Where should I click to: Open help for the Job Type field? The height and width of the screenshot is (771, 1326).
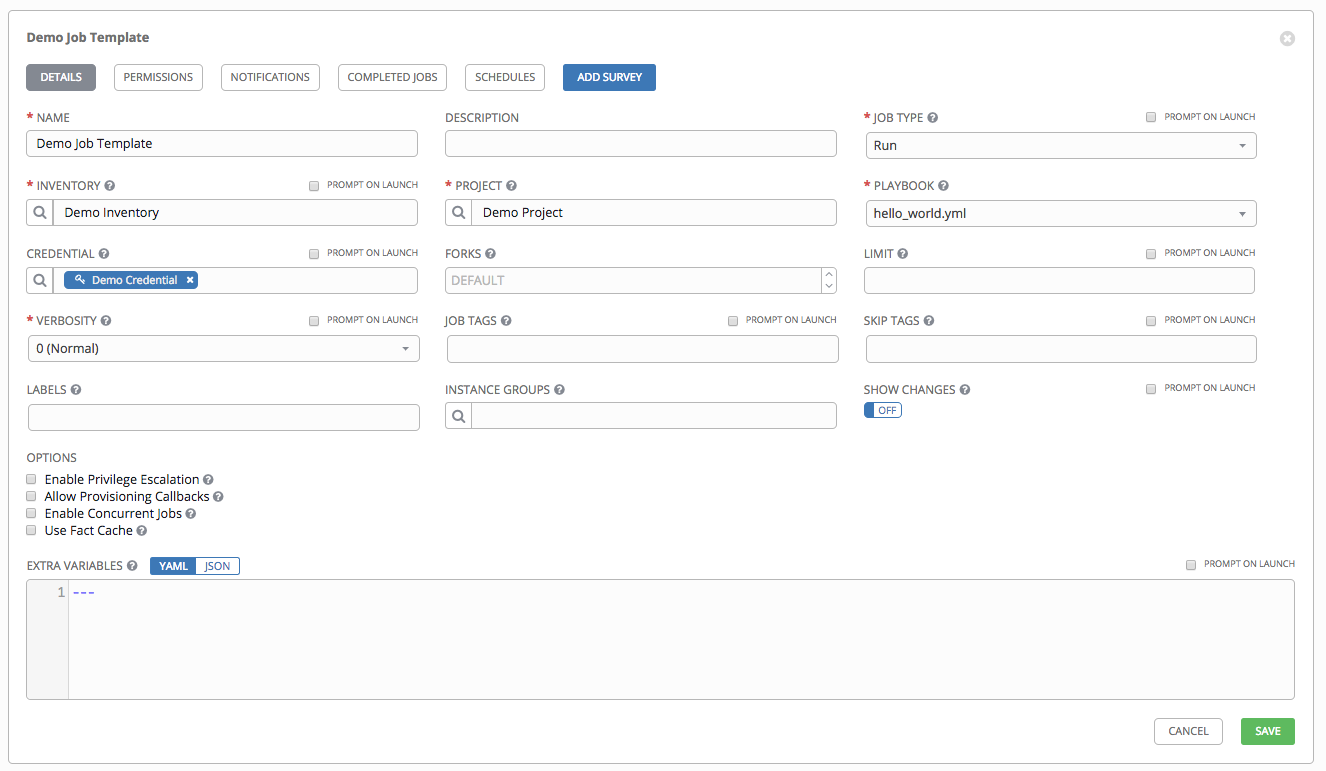point(933,118)
